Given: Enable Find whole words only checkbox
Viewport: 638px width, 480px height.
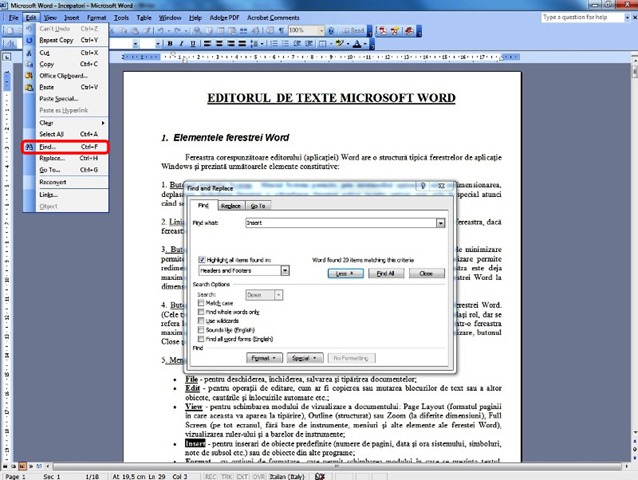Looking at the screenshot, I should click(201, 312).
